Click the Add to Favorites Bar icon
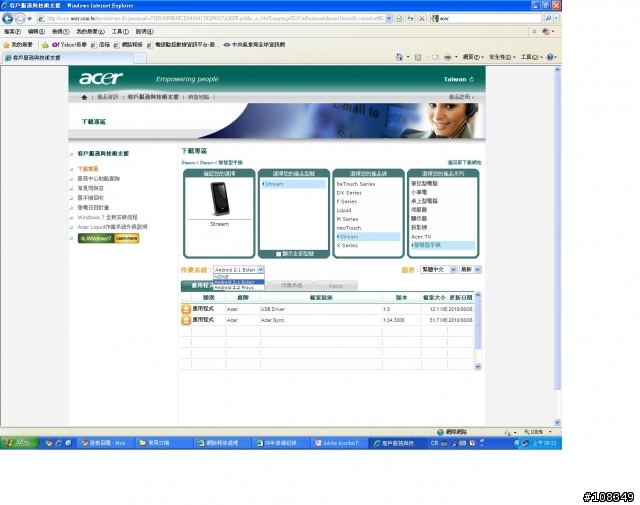Image resolution: width=640 pixels, height=505 pixels. tap(45, 44)
